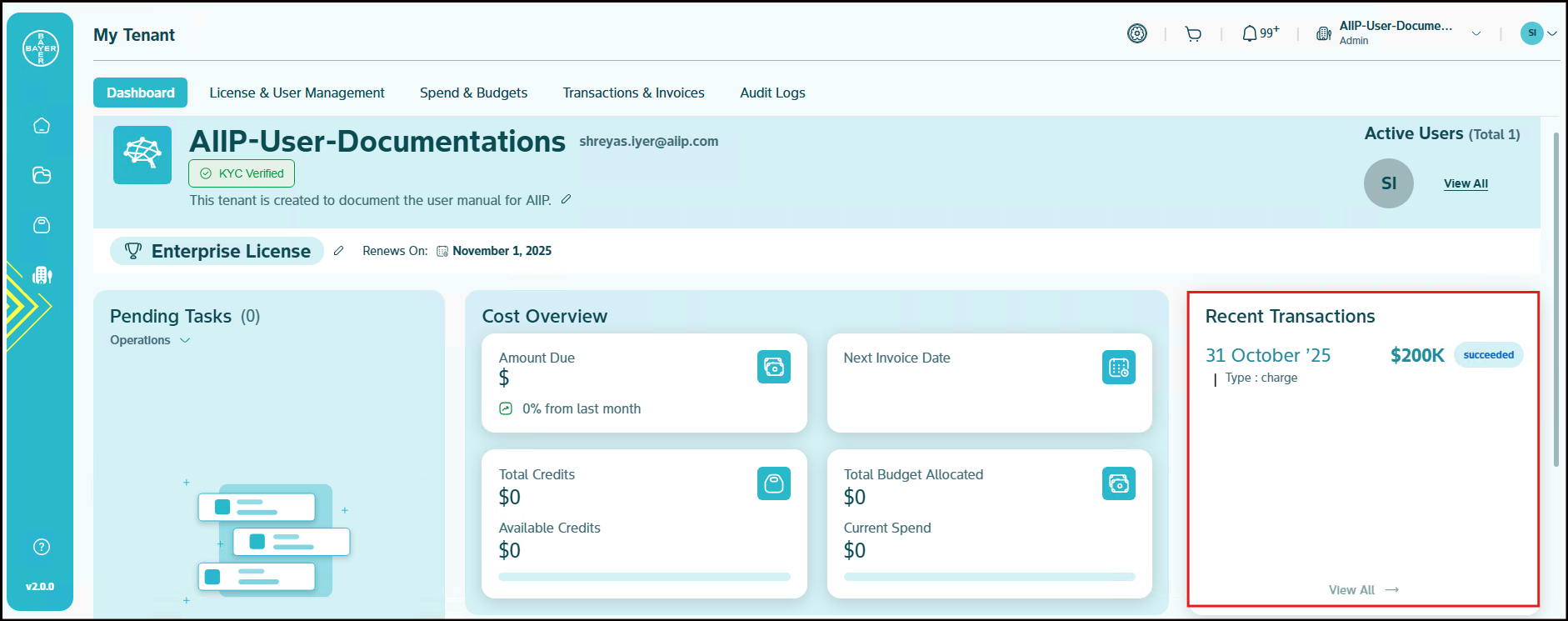
Task: Open the shopping cart icon
Action: pyautogui.click(x=1193, y=34)
